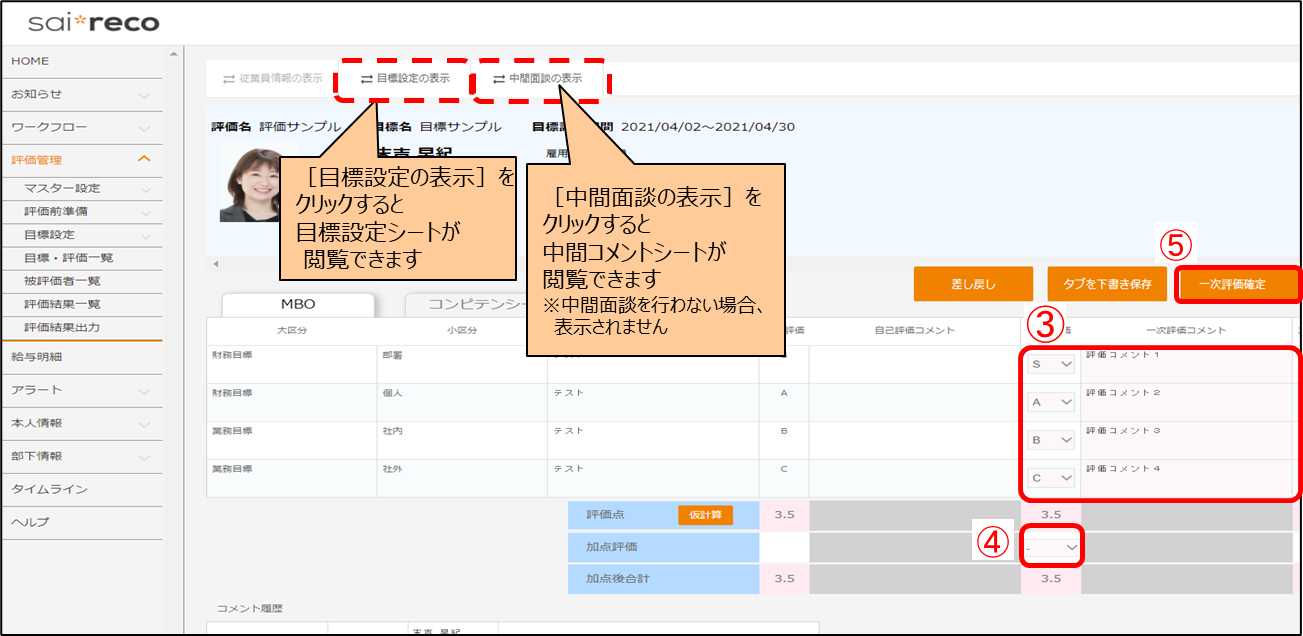Expand the お知らせ sidebar chevron
Screen dimensions: 1303x636
pos(144,95)
